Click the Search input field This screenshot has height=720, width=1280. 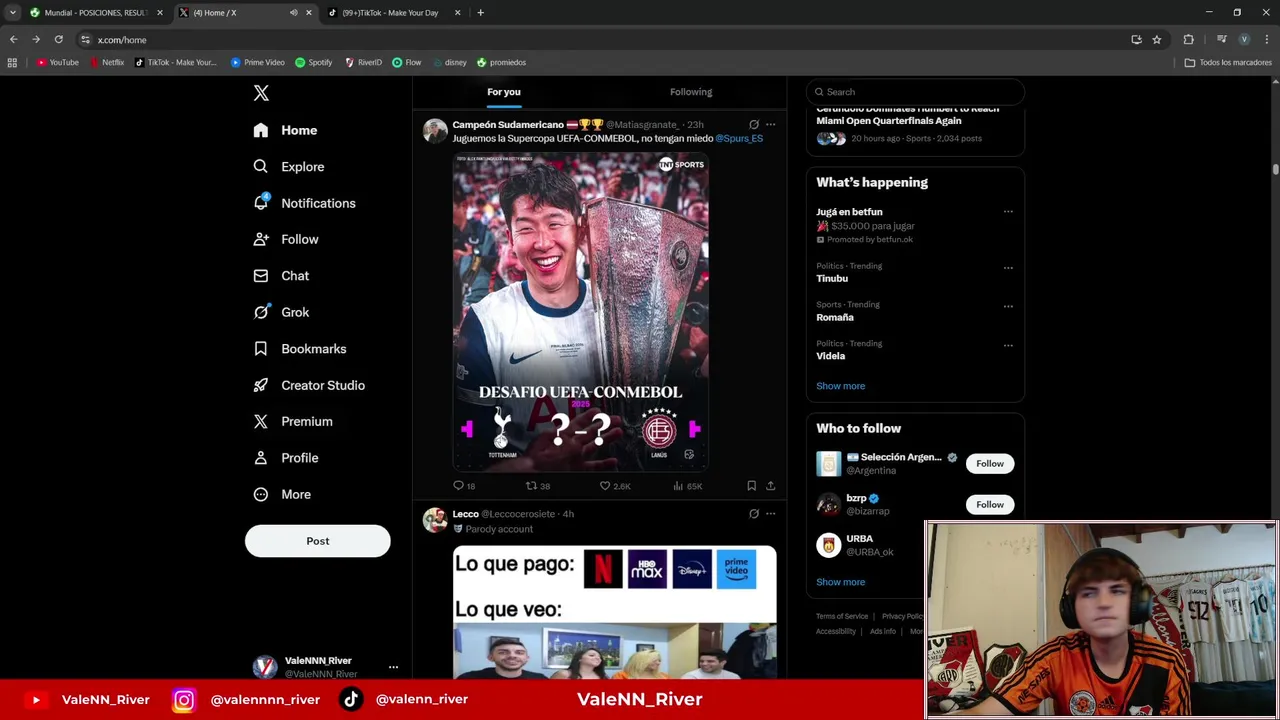[915, 92]
